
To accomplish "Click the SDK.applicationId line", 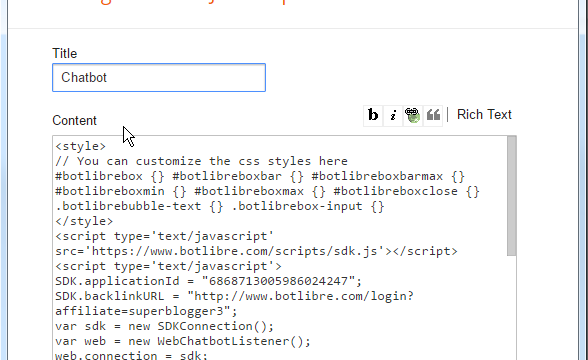I will coord(208,281).
